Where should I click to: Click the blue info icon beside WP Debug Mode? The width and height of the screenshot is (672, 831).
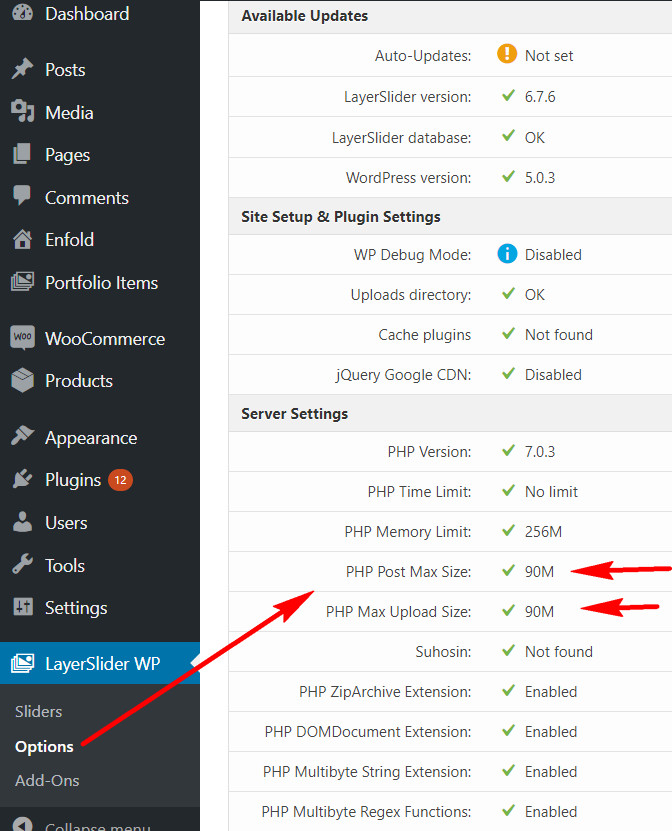point(507,254)
